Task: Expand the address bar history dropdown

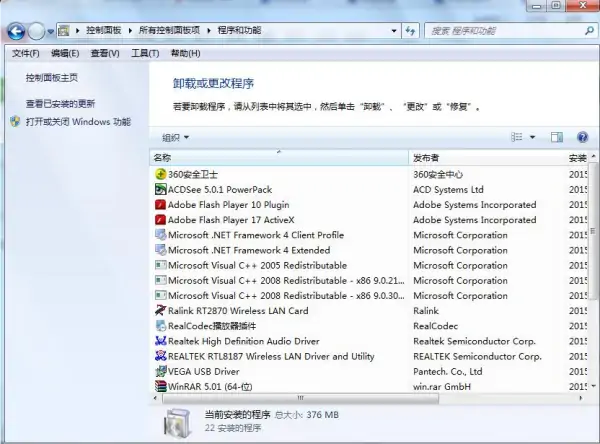Action: tap(394, 31)
